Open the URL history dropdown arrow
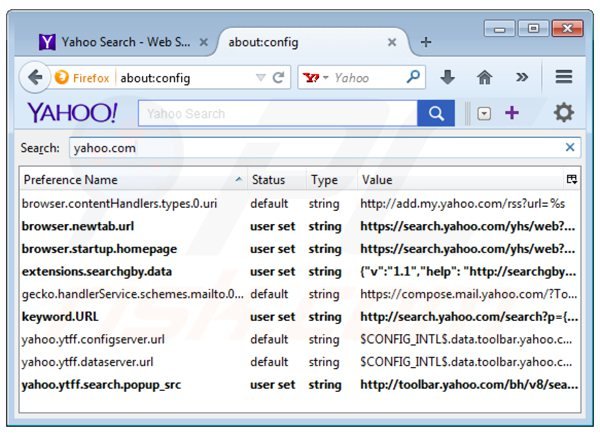The image size is (600, 436). click(260, 78)
